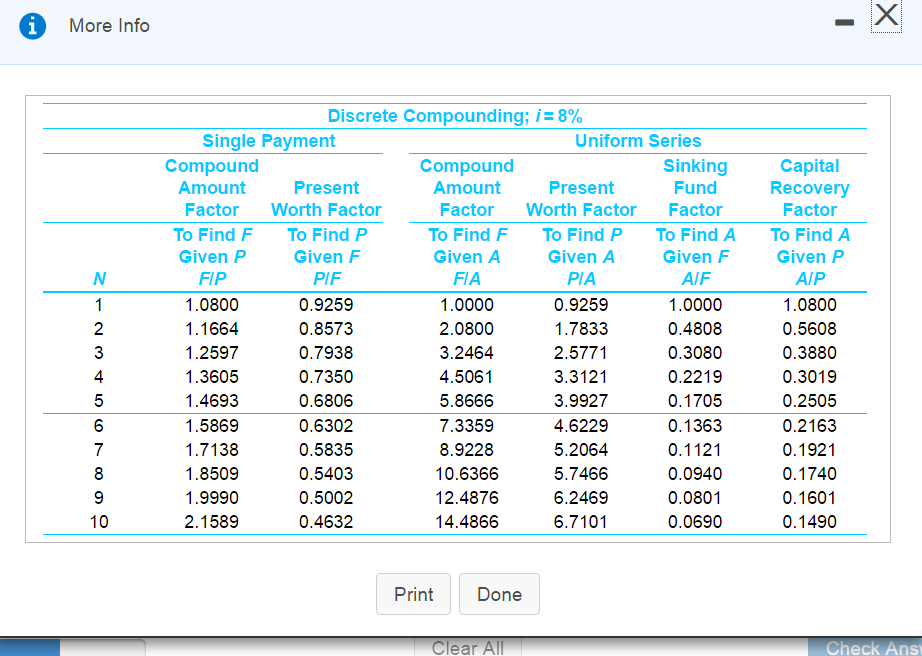Screen dimensions: 922x656
Task: Select the A/F value 0.4808
Action: [x=695, y=329]
